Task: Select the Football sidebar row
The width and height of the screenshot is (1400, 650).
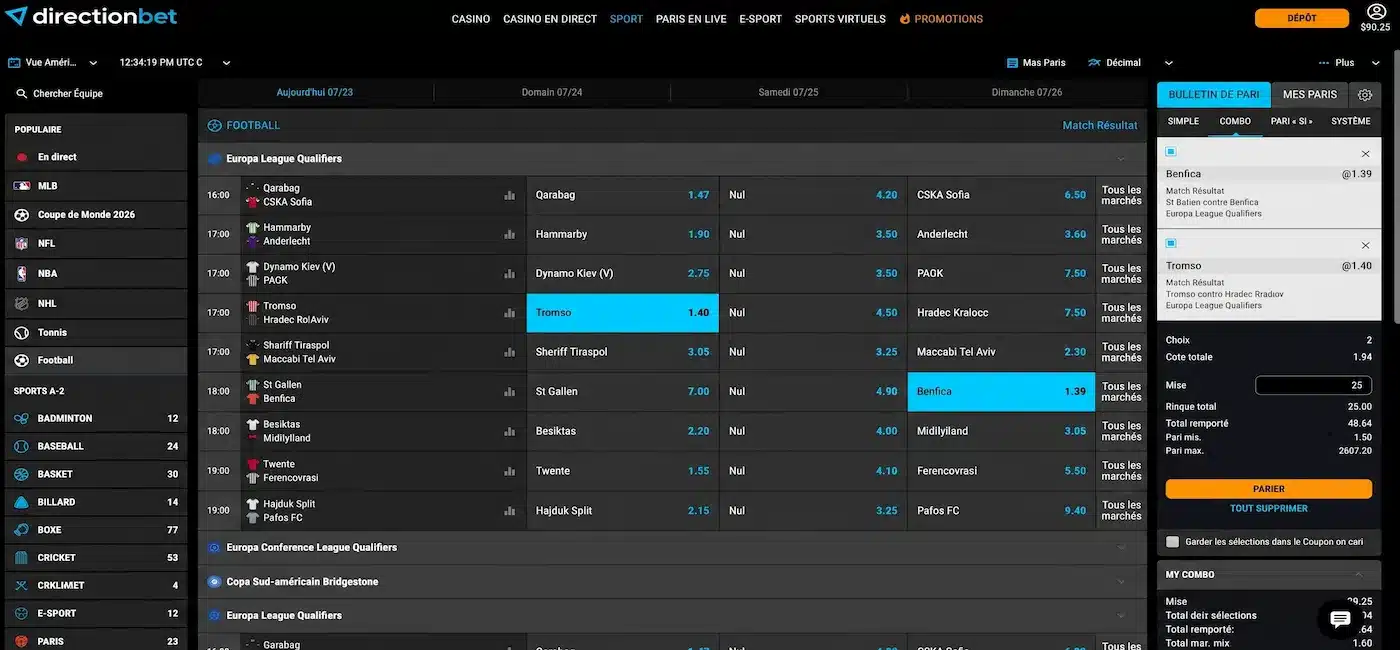Action: (x=96, y=361)
